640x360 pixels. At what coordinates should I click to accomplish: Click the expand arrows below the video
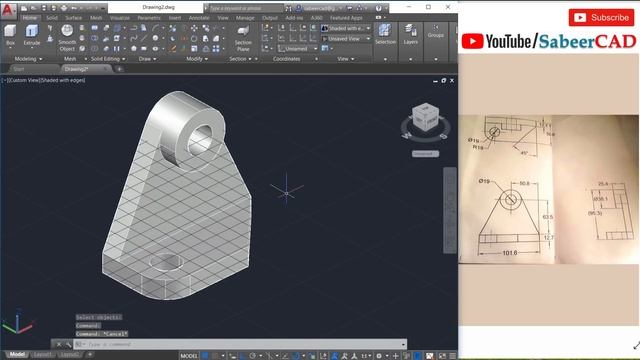point(636,345)
